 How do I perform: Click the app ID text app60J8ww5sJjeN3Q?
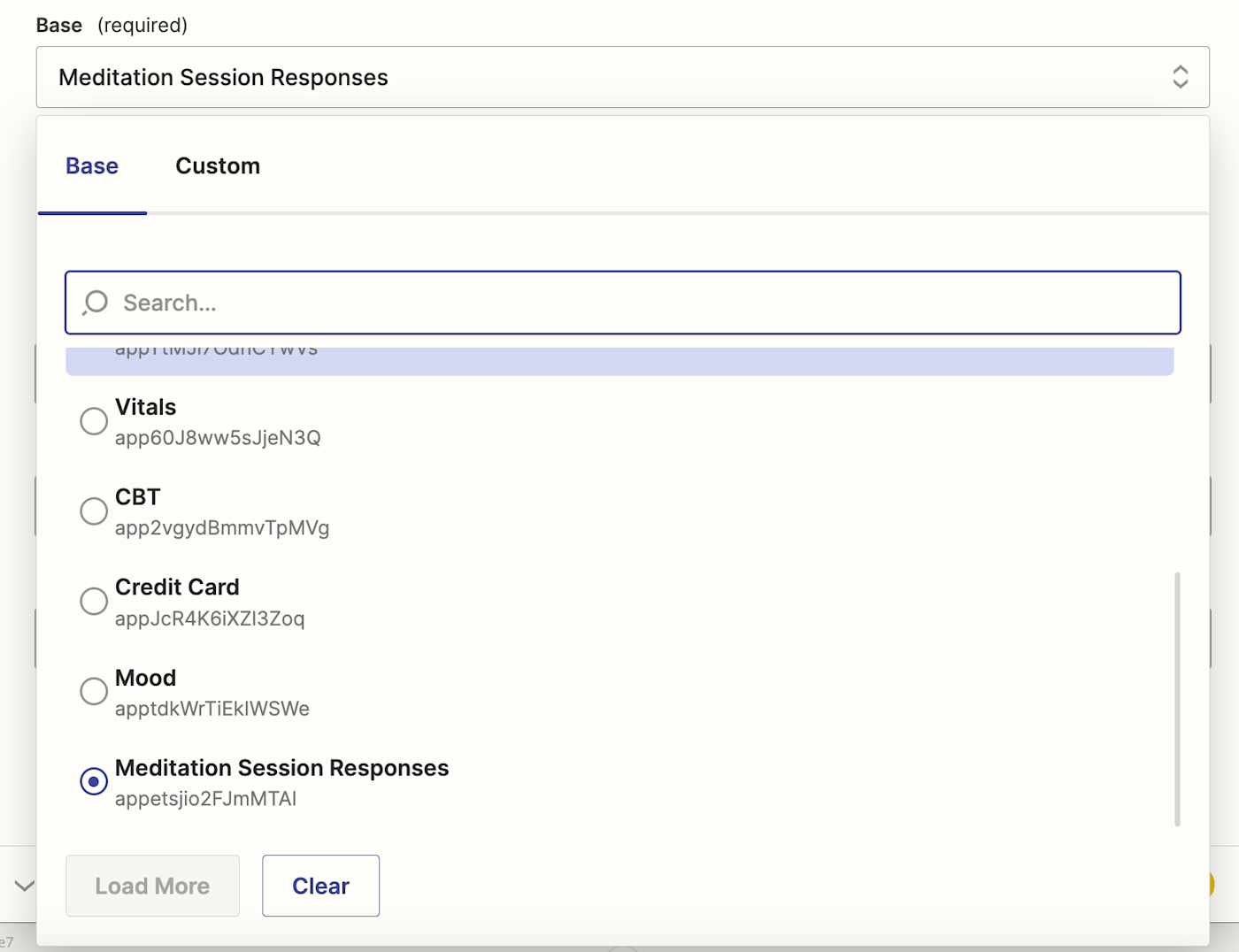pos(218,438)
